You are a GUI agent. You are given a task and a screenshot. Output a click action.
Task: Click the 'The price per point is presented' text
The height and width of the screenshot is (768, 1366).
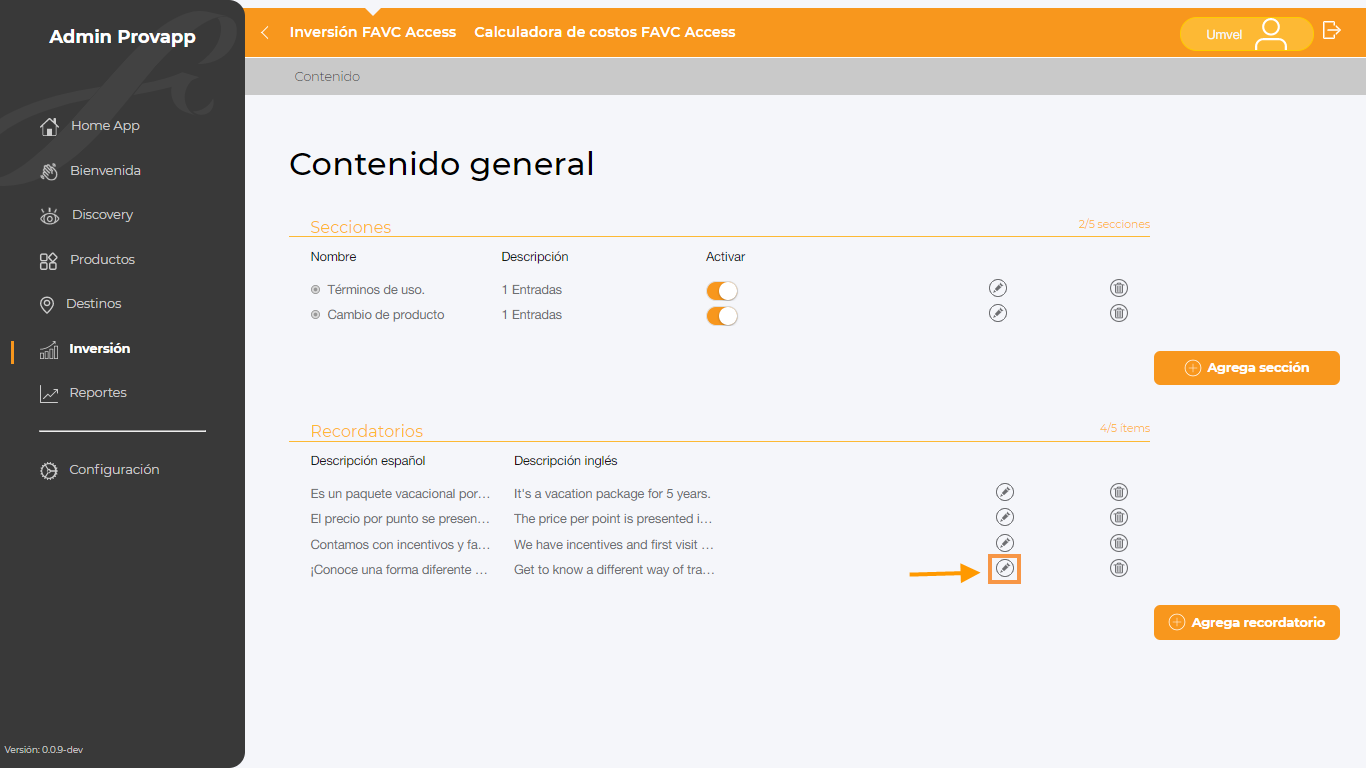[x=614, y=519]
